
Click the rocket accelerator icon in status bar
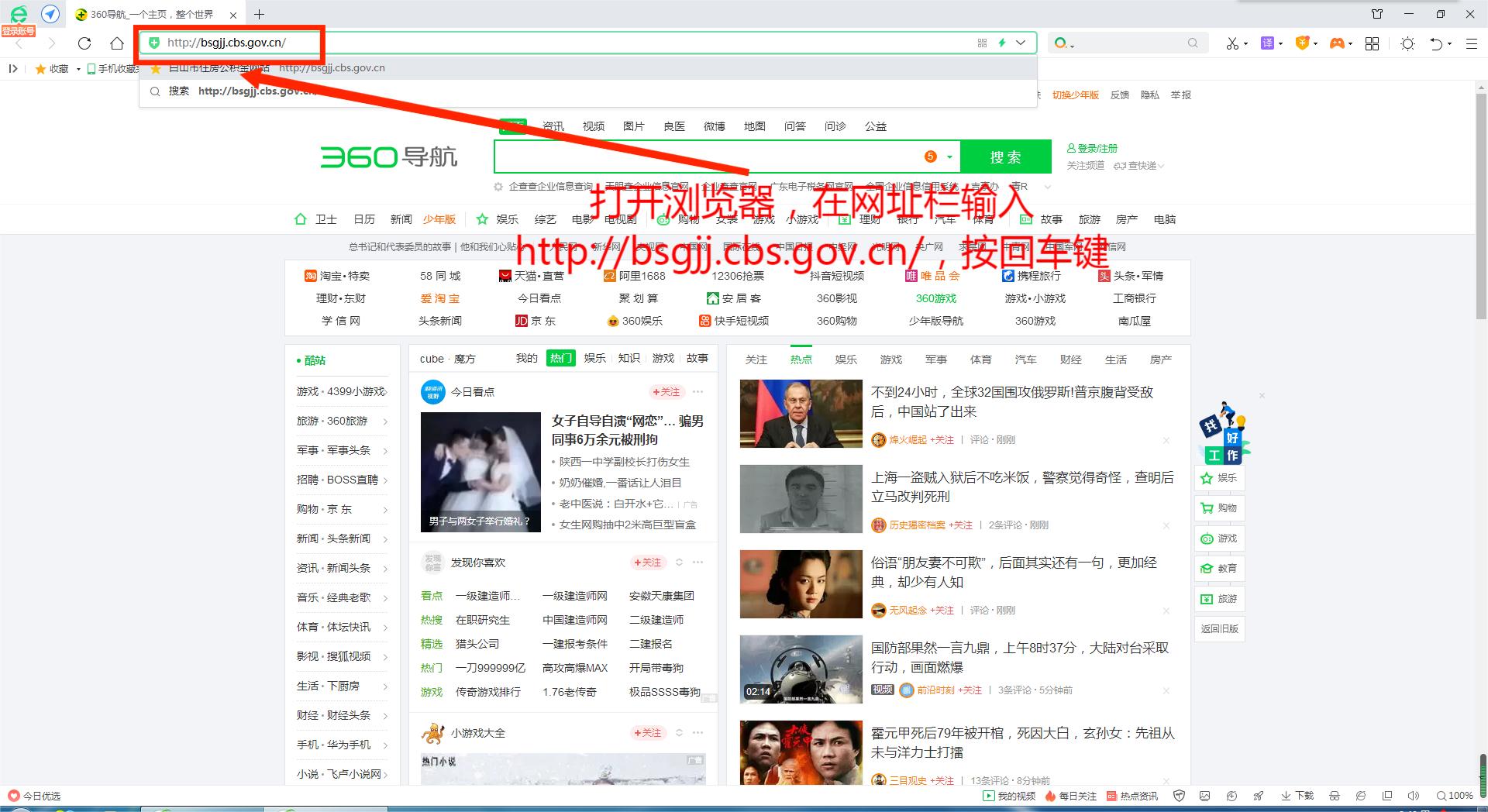coord(1259,796)
